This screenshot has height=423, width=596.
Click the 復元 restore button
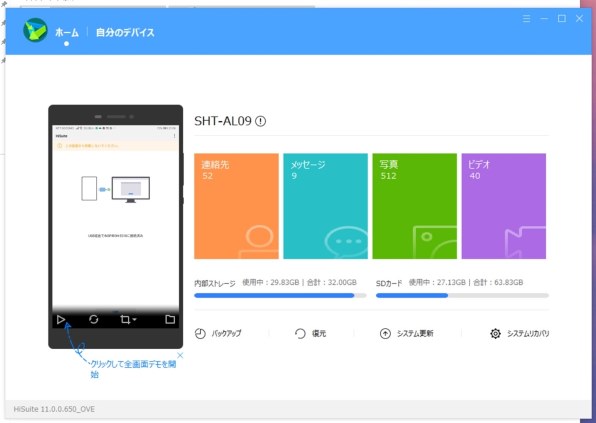pyautogui.click(x=311, y=333)
